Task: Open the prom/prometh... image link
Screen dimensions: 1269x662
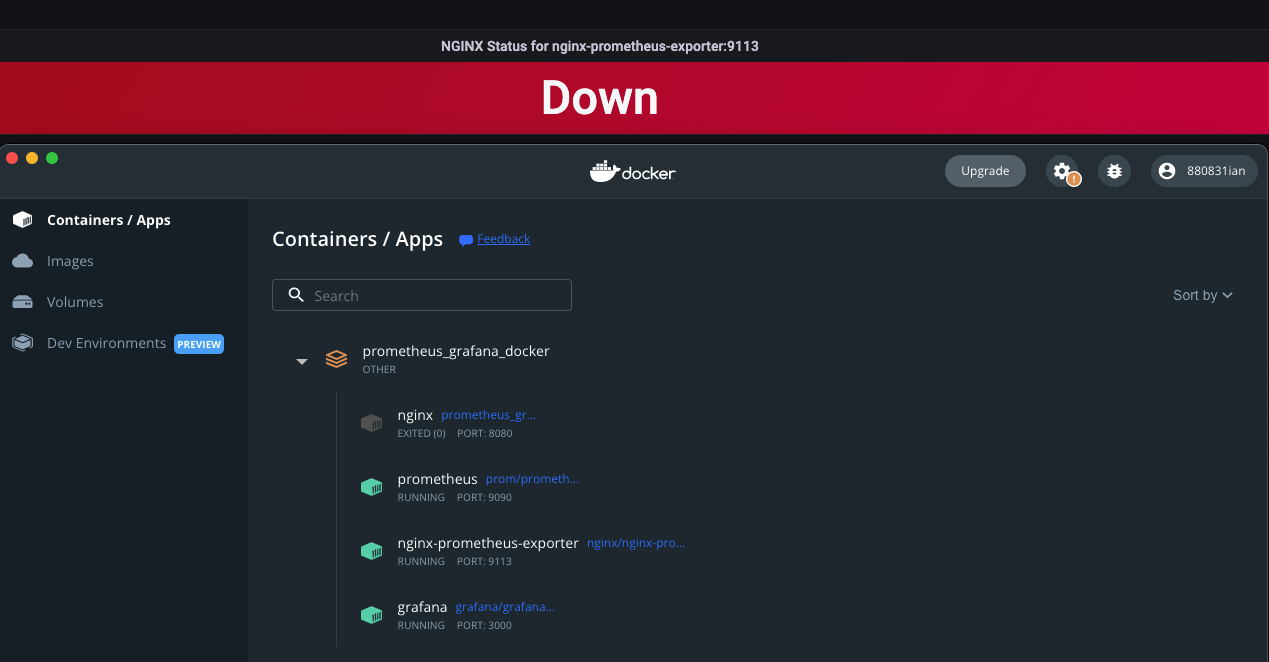Action: click(532, 479)
